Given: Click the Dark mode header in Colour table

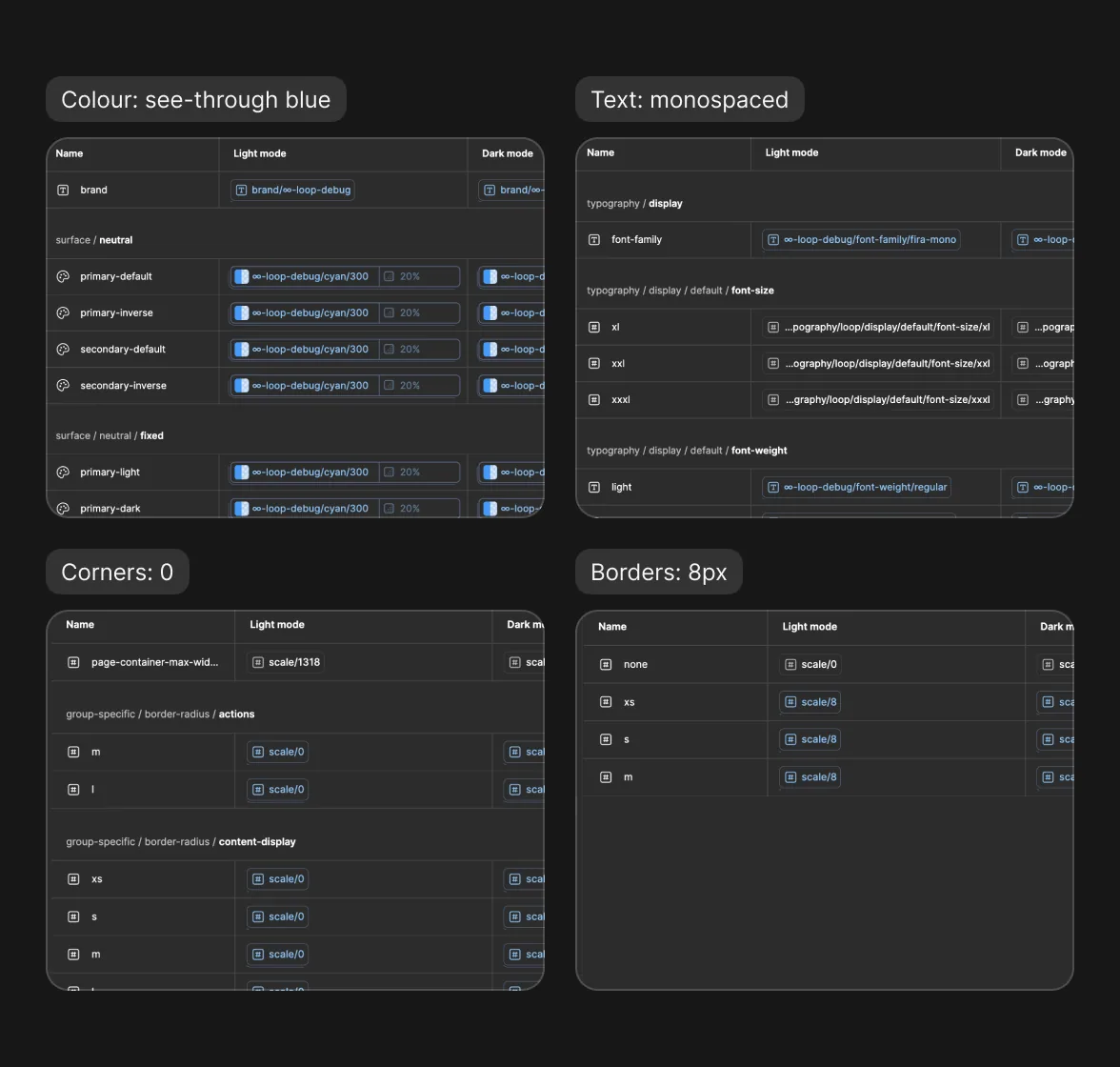Looking at the screenshot, I should point(507,153).
